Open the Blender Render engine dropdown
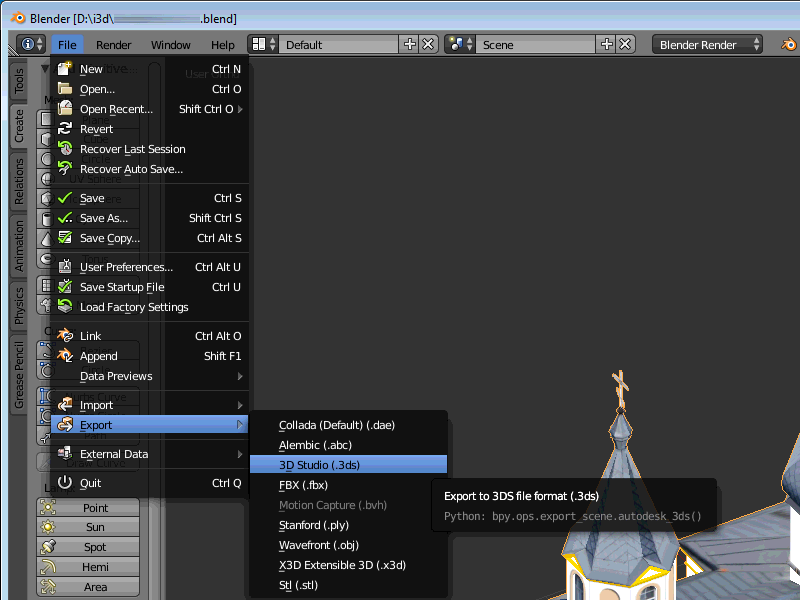 (x=707, y=45)
